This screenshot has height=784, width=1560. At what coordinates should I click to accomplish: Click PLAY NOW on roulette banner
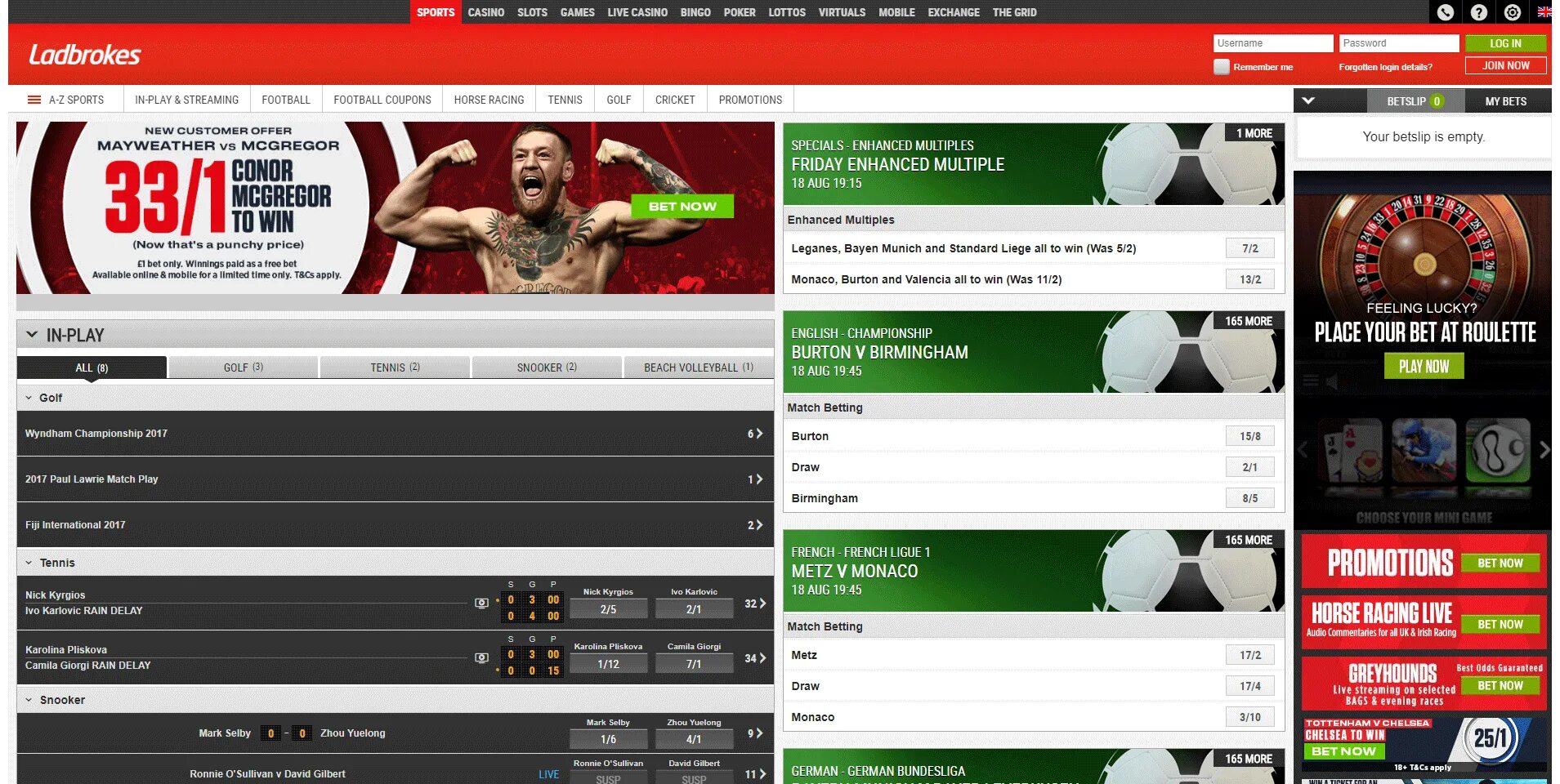click(x=1424, y=367)
